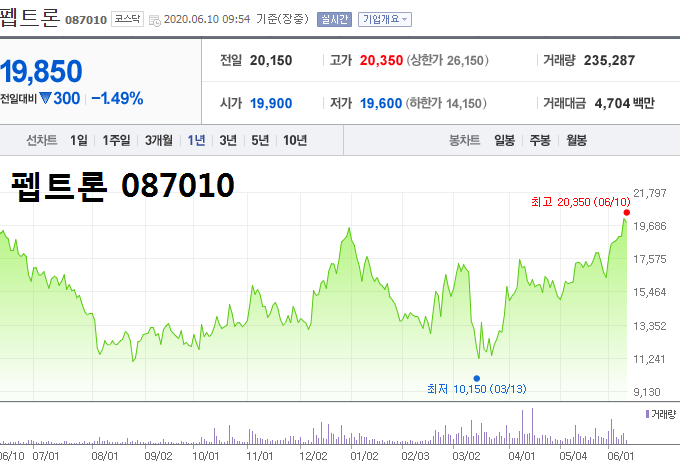This screenshot has height=474, width=680.
Task: Click the 2020.06.10 09:54 timestamp
Action: click(x=207, y=20)
